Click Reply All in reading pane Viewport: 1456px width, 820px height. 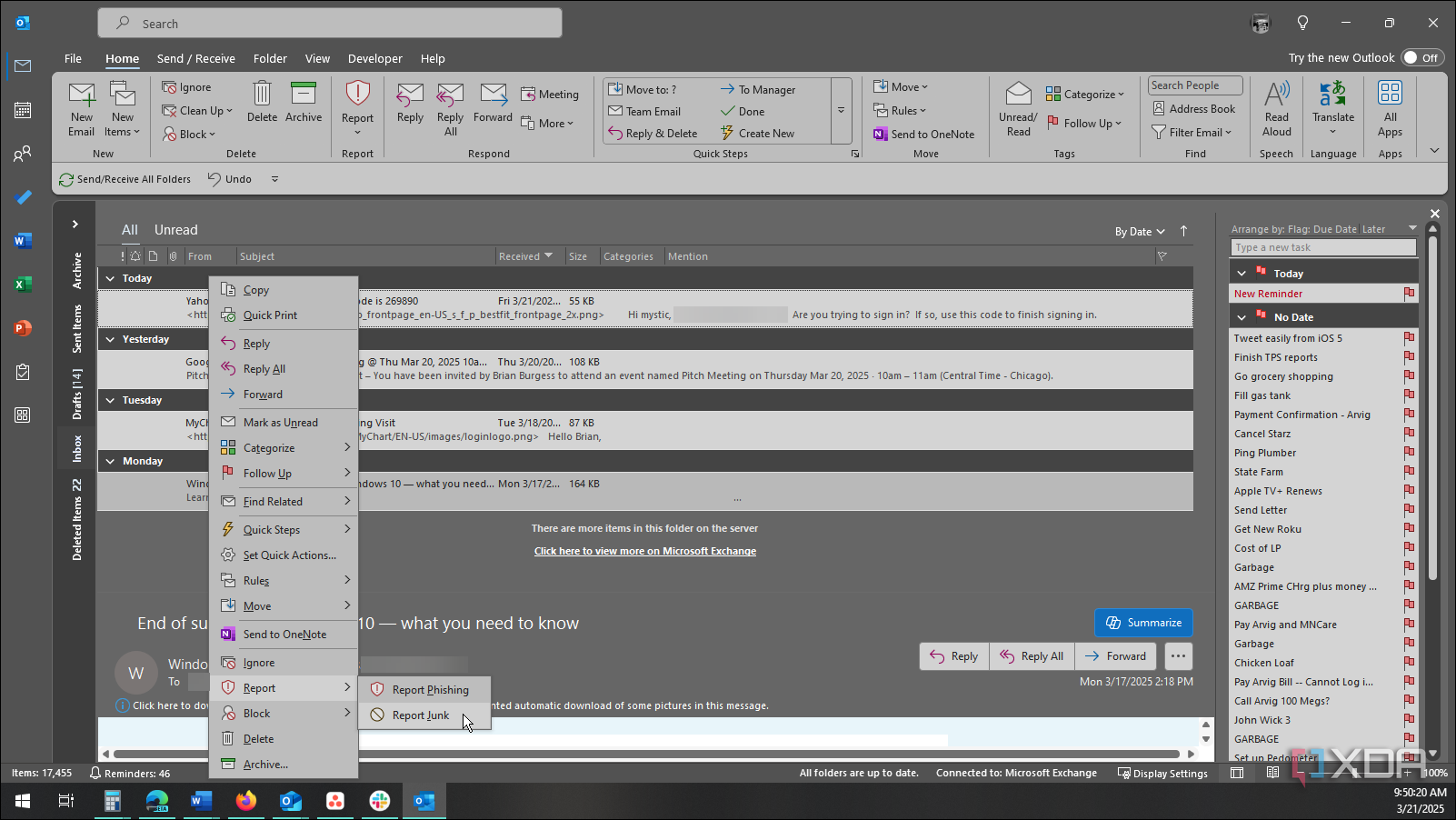pos(1032,656)
